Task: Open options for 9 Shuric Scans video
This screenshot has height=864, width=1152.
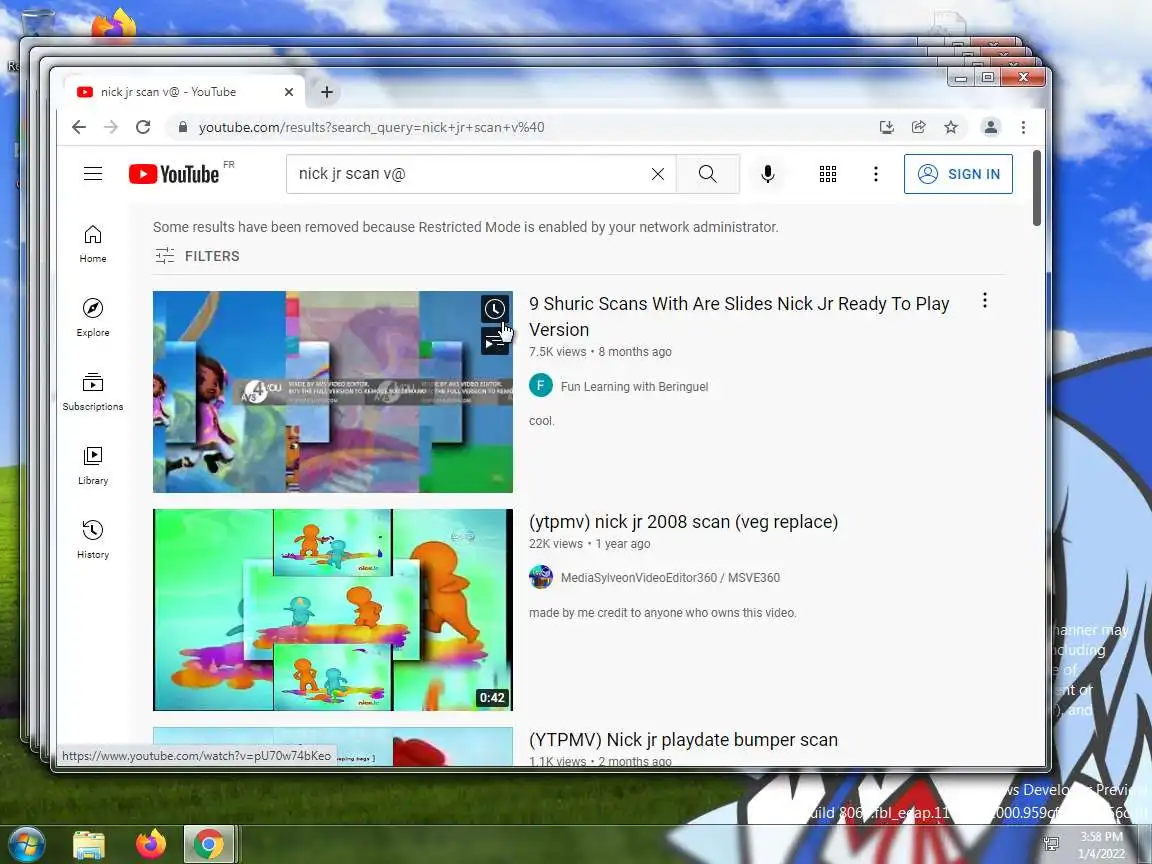Action: point(984,300)
